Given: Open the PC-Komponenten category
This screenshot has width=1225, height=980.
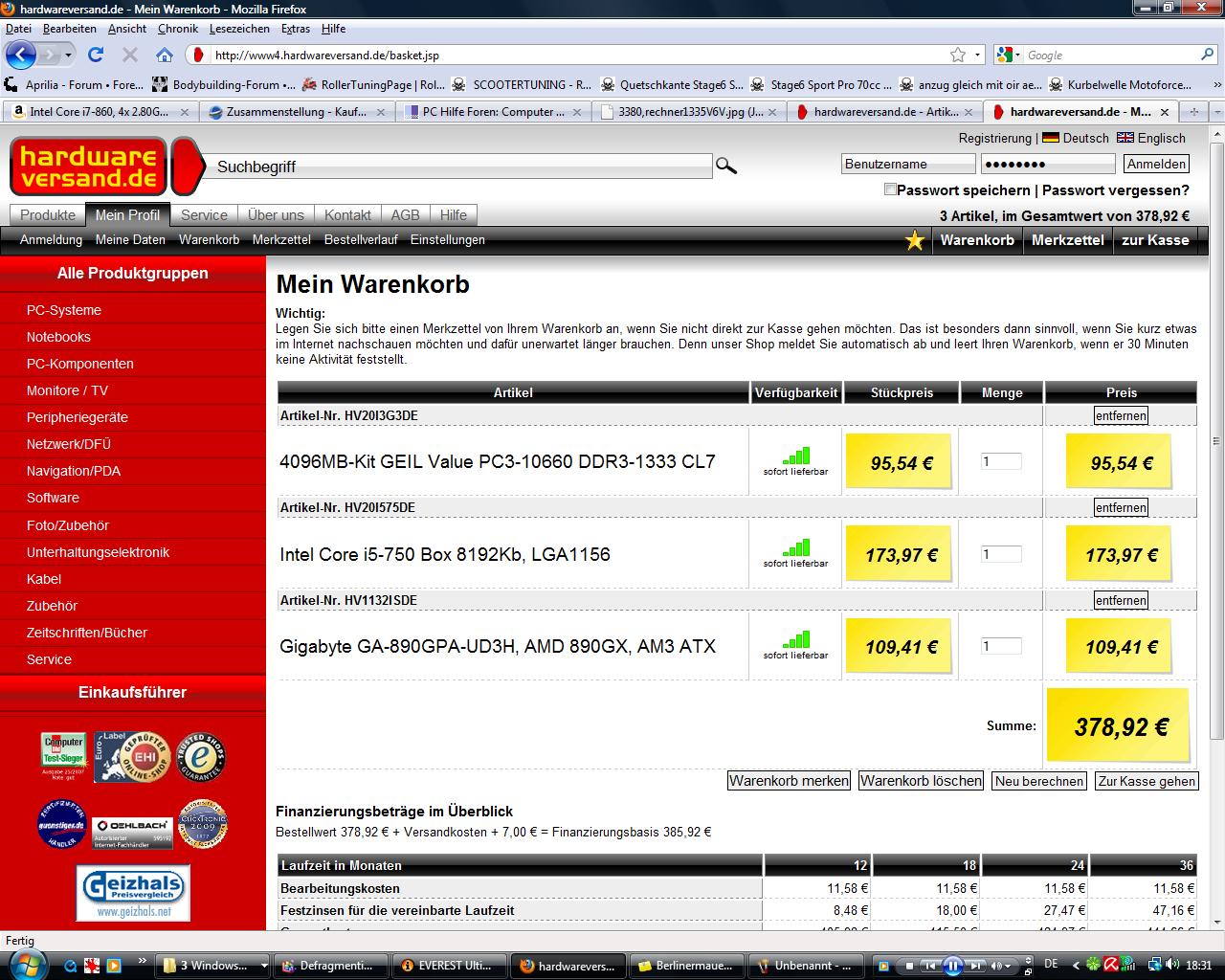Looking at the screenshot, I should click(80, 364).
